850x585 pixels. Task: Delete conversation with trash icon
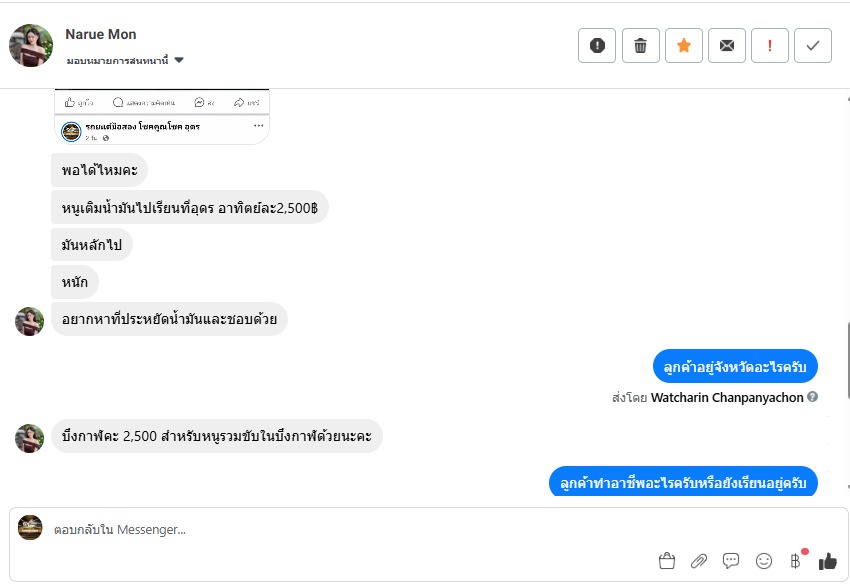pos(641,45)
